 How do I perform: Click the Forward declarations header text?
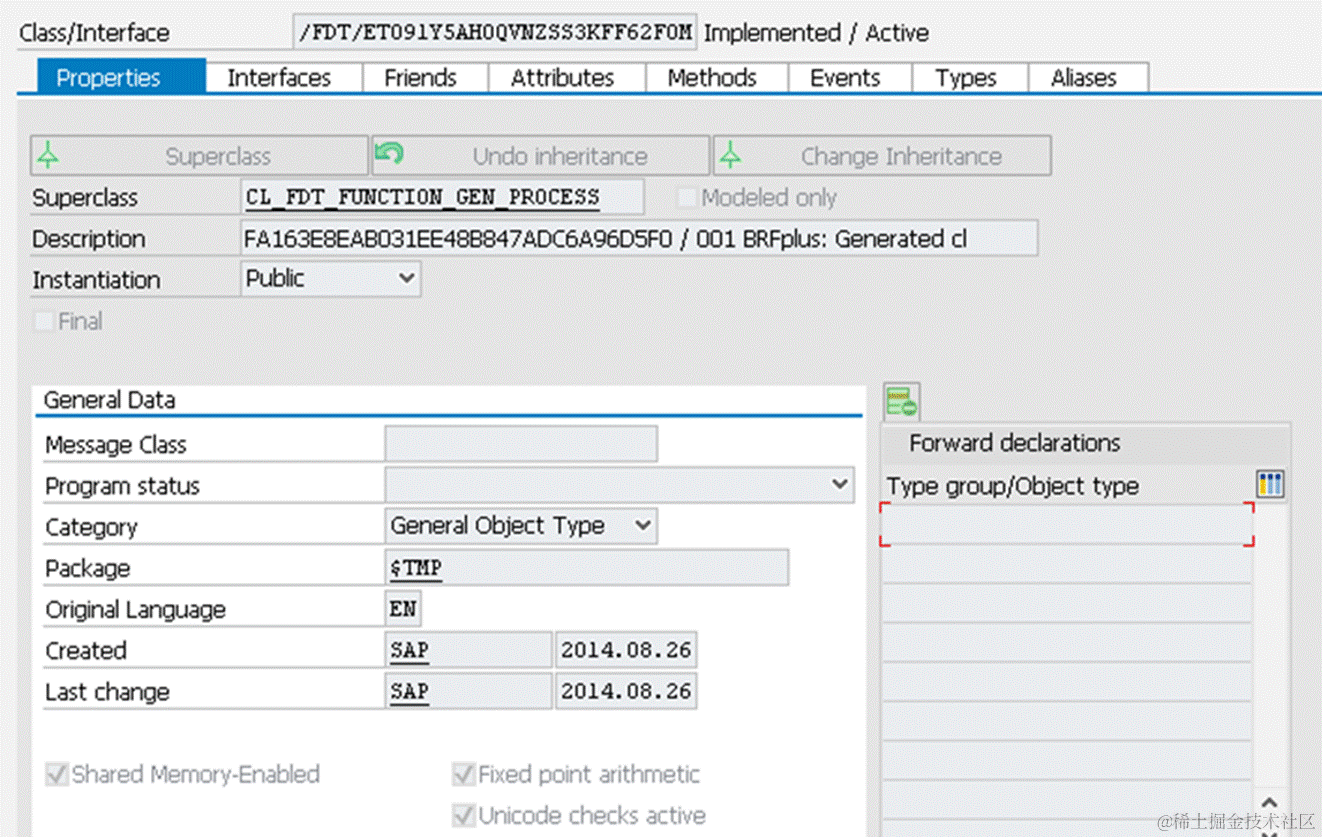pyautogui.click(x=1015, y=443)
